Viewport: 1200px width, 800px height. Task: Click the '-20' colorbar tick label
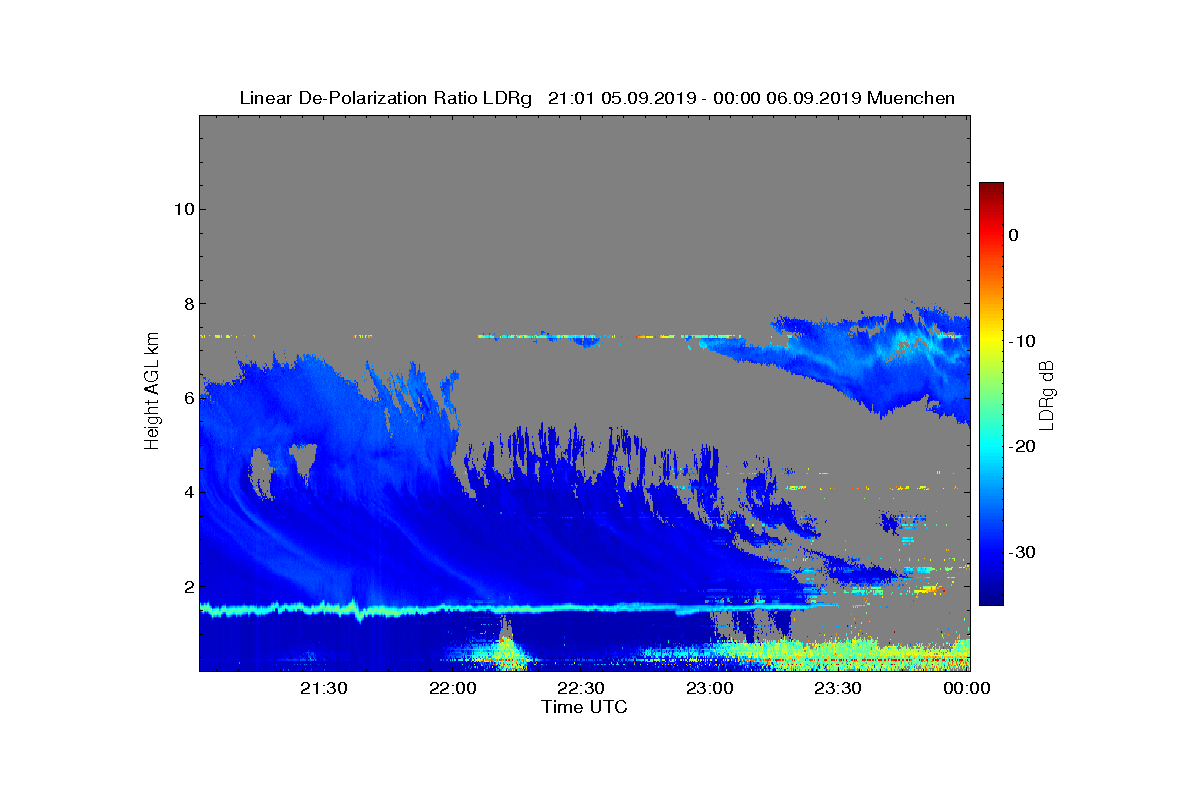point(1022,447)
